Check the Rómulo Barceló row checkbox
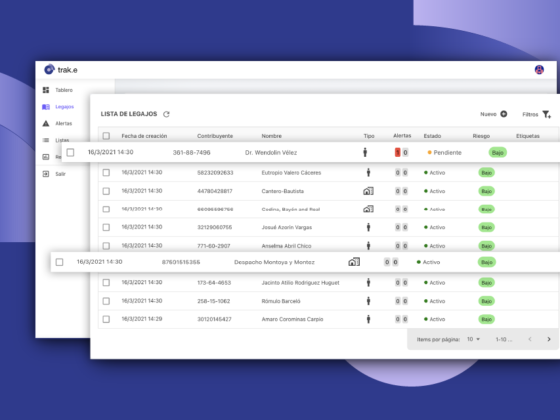The height and width of the screenshot is (420, 560). pyautogui.click(x=106, y=301)
